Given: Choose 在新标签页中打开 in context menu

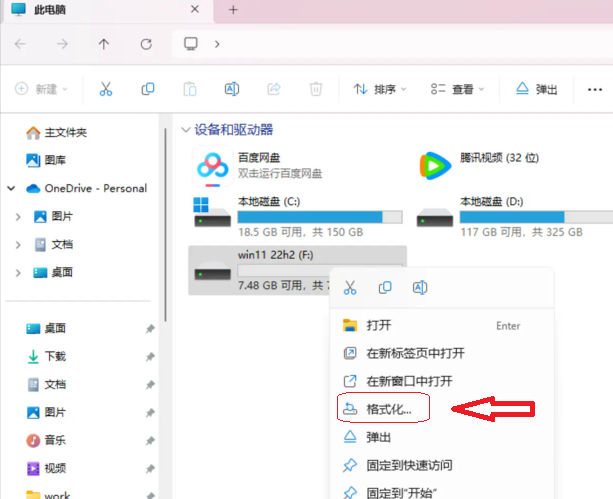Looking at the screenshot, I should (x=442, y=354).
